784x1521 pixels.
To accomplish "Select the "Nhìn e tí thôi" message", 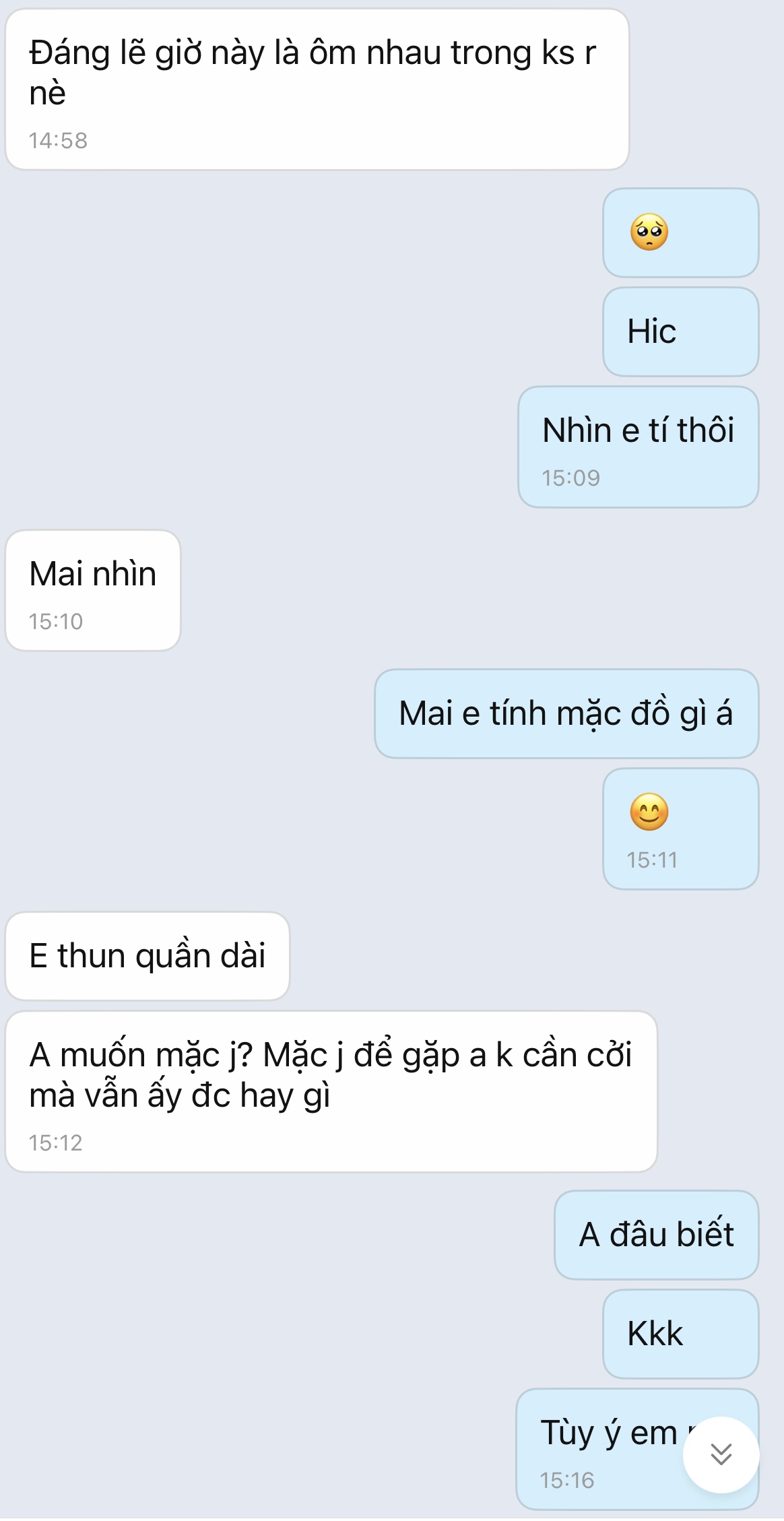I will (638, 447).
